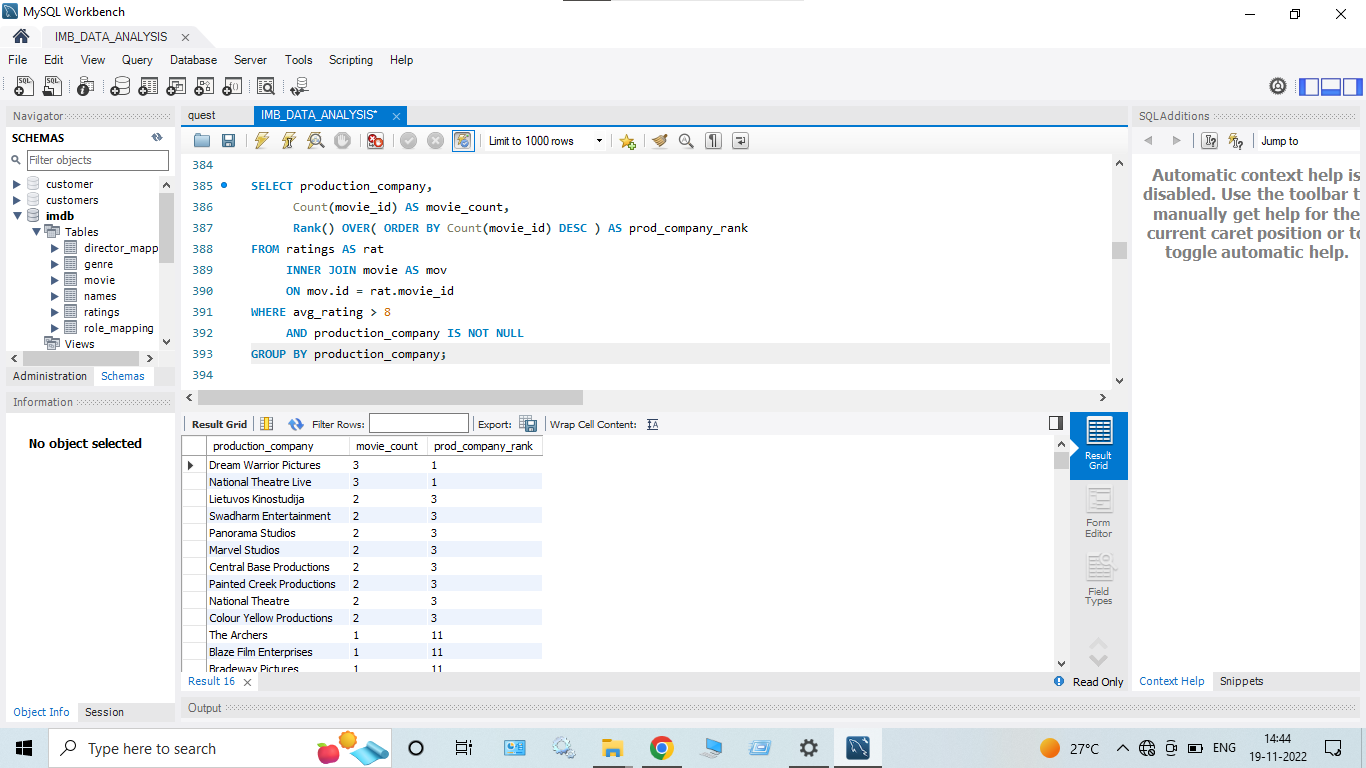Switch to the quest editor tab
1366x768 pixels.
[202, 115]
